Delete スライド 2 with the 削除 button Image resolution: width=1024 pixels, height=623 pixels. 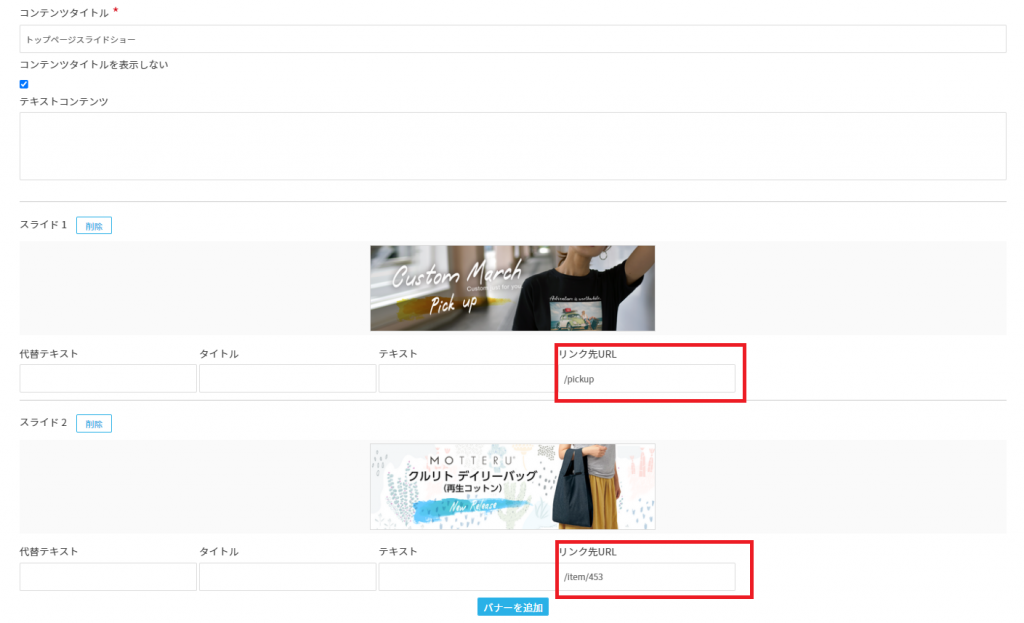point(94,424)
